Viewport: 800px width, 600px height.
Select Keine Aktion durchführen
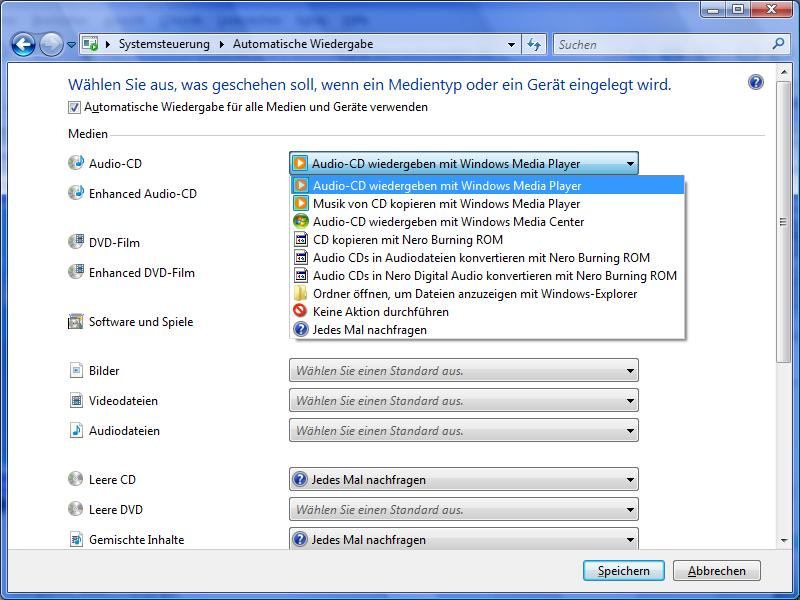tap(487, 312)
